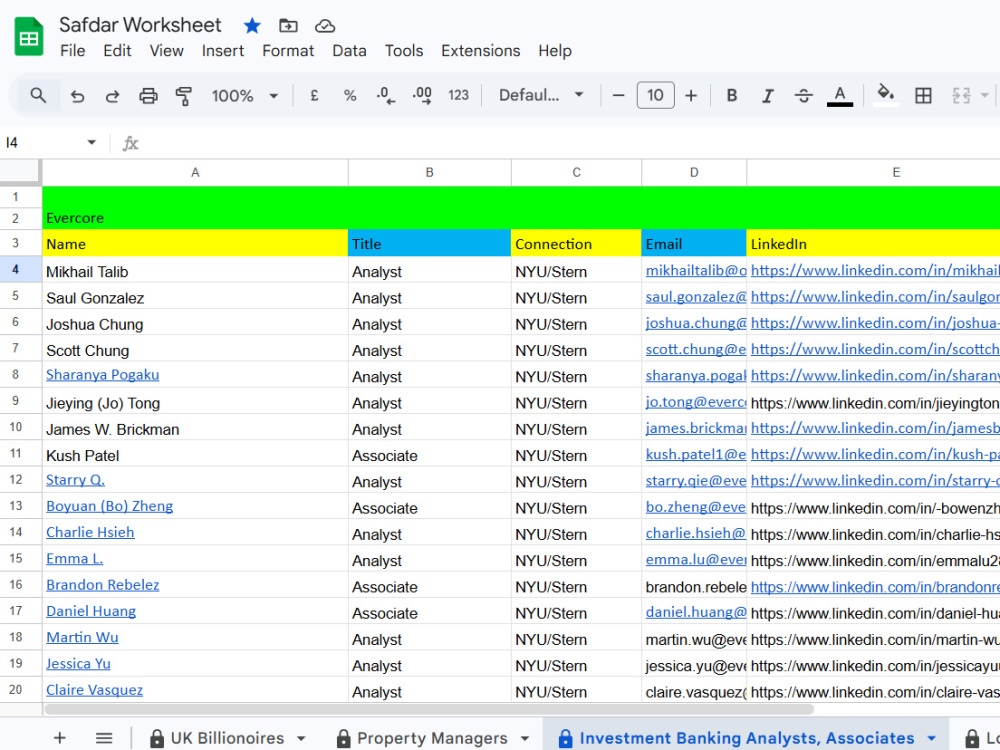
Task: Add a new sheet with plus
Action: (x=59, y=739)
